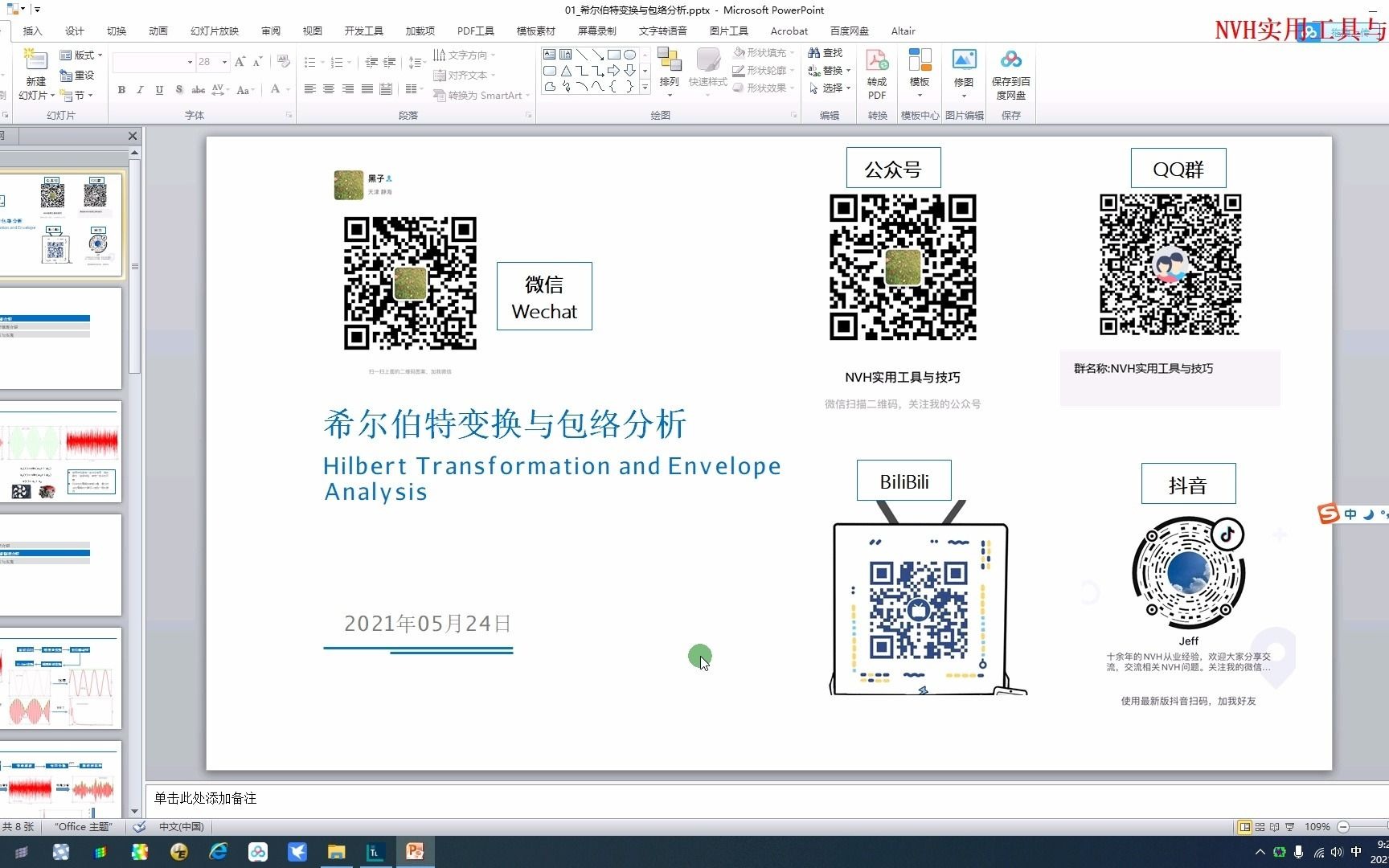Expand the shapes gallery more button
Image resolution: width=1389 pixels, height=868 pixels.
click(645, 87)
